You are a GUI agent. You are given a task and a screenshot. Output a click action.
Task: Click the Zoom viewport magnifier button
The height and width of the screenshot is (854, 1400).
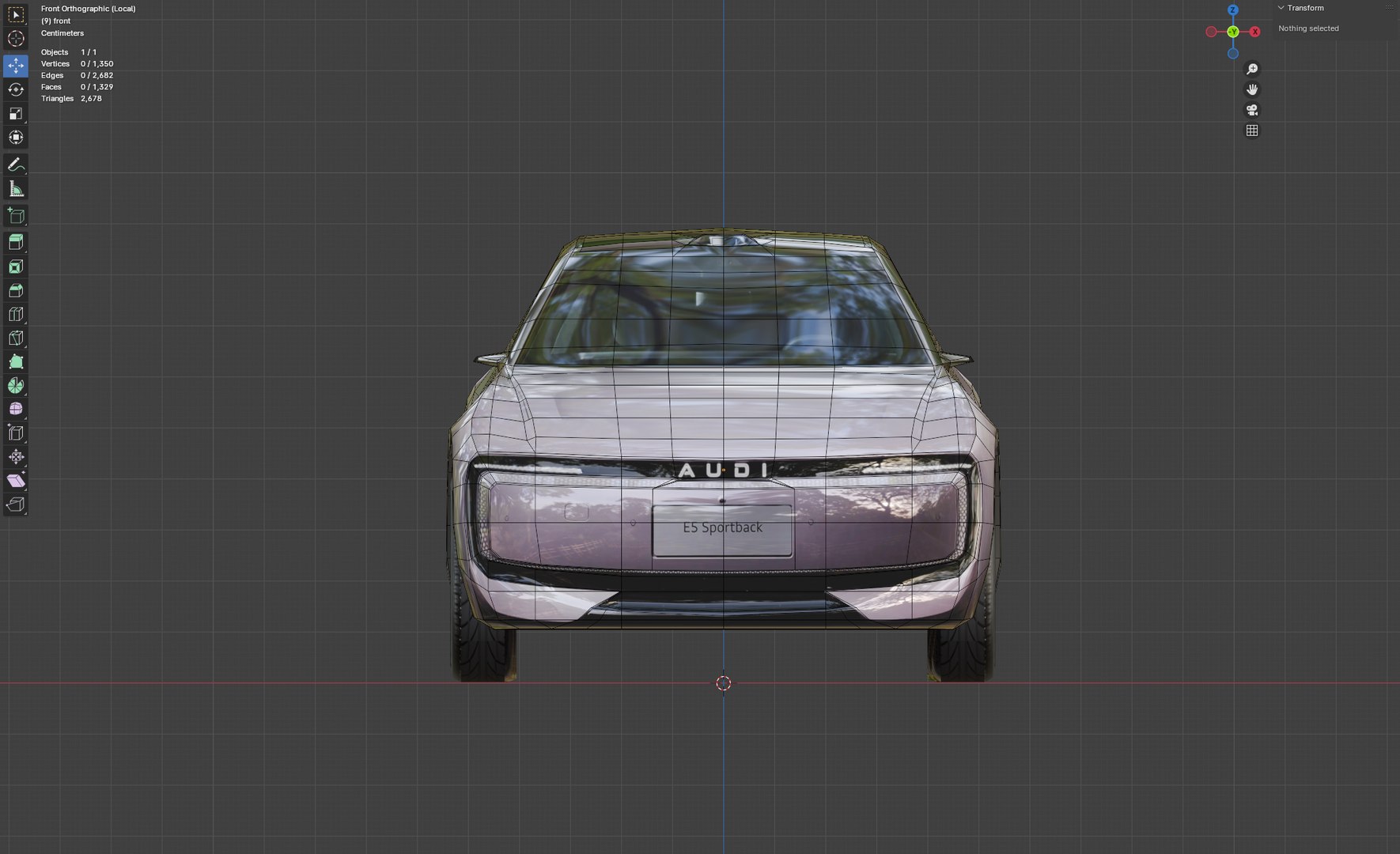(x=1252, y=69)
